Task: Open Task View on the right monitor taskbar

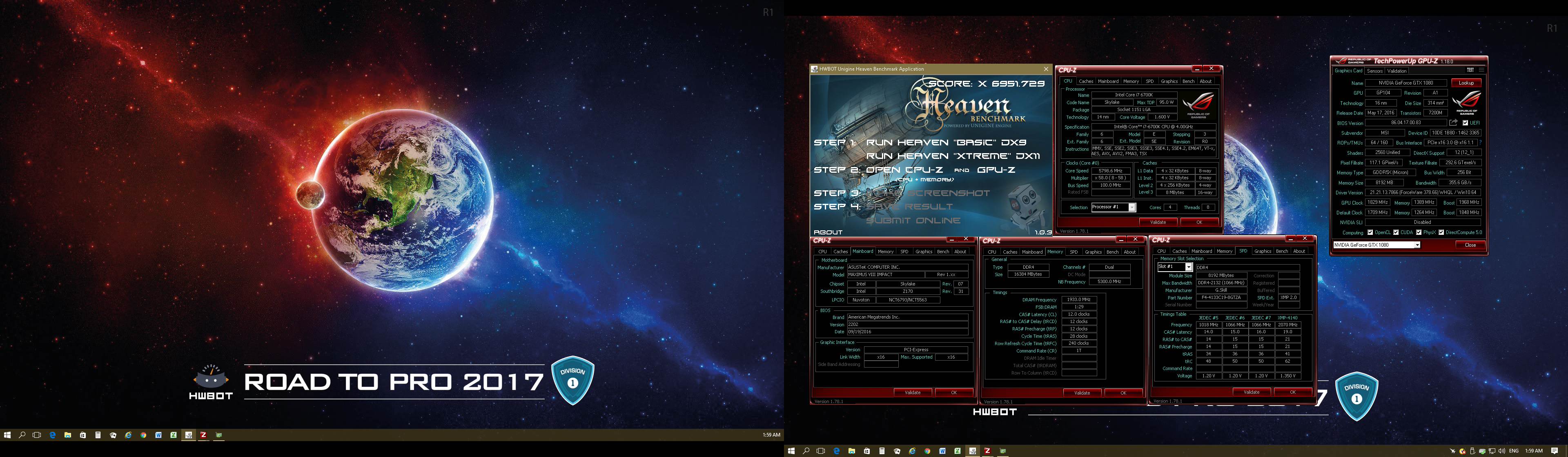Action: 820,451
